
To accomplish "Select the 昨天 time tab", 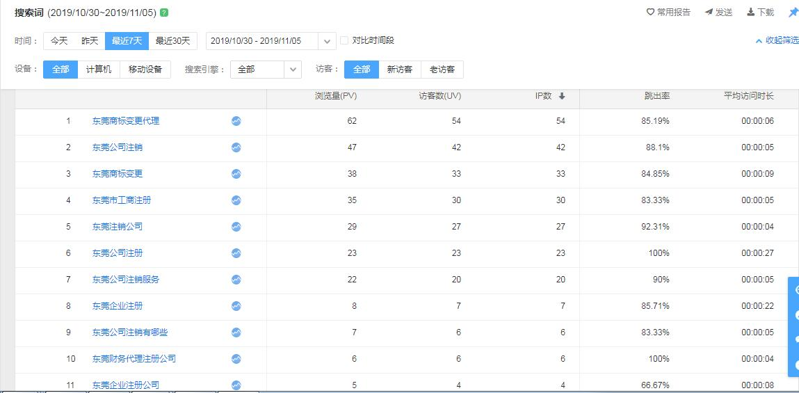I will [x=90, y=41].
